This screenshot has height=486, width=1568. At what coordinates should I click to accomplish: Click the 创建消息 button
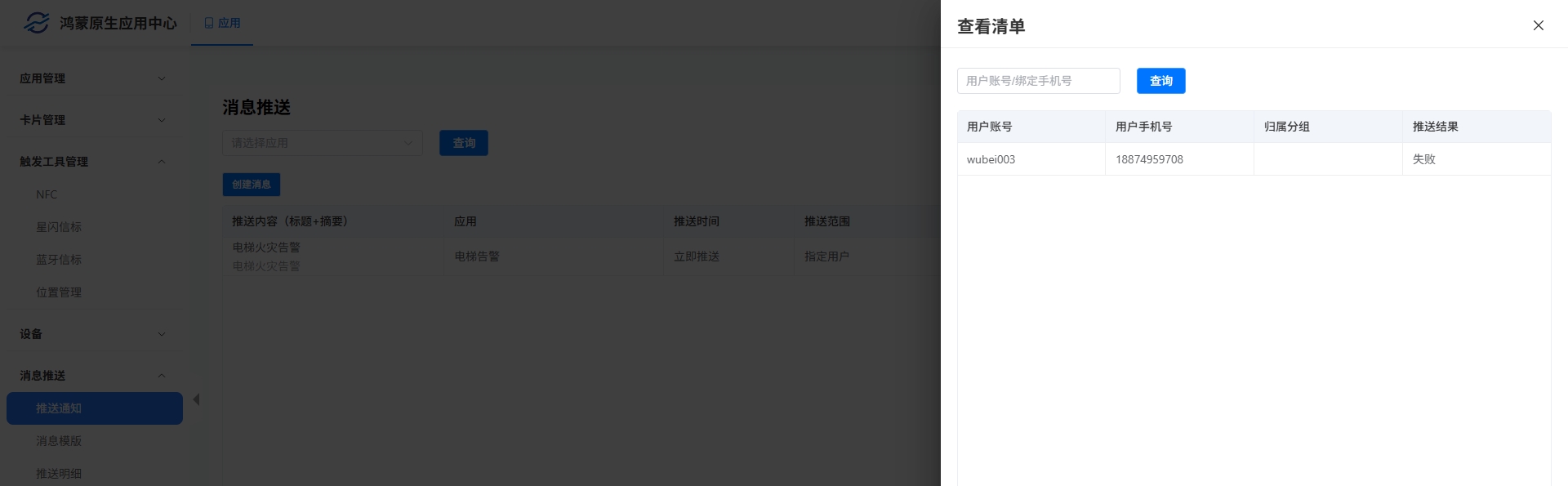click(x=252, y=185)
